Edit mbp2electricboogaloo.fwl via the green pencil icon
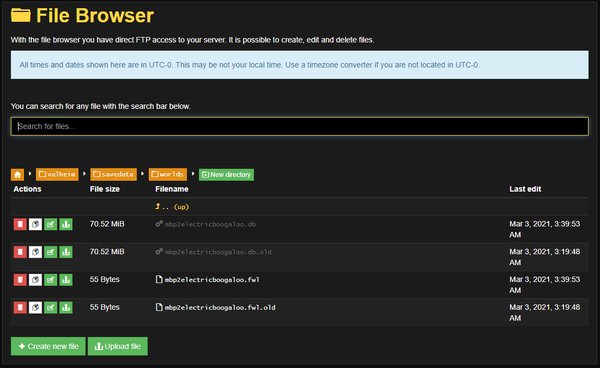Viewport: 600px width, 368px height. (x=51, y=280)
